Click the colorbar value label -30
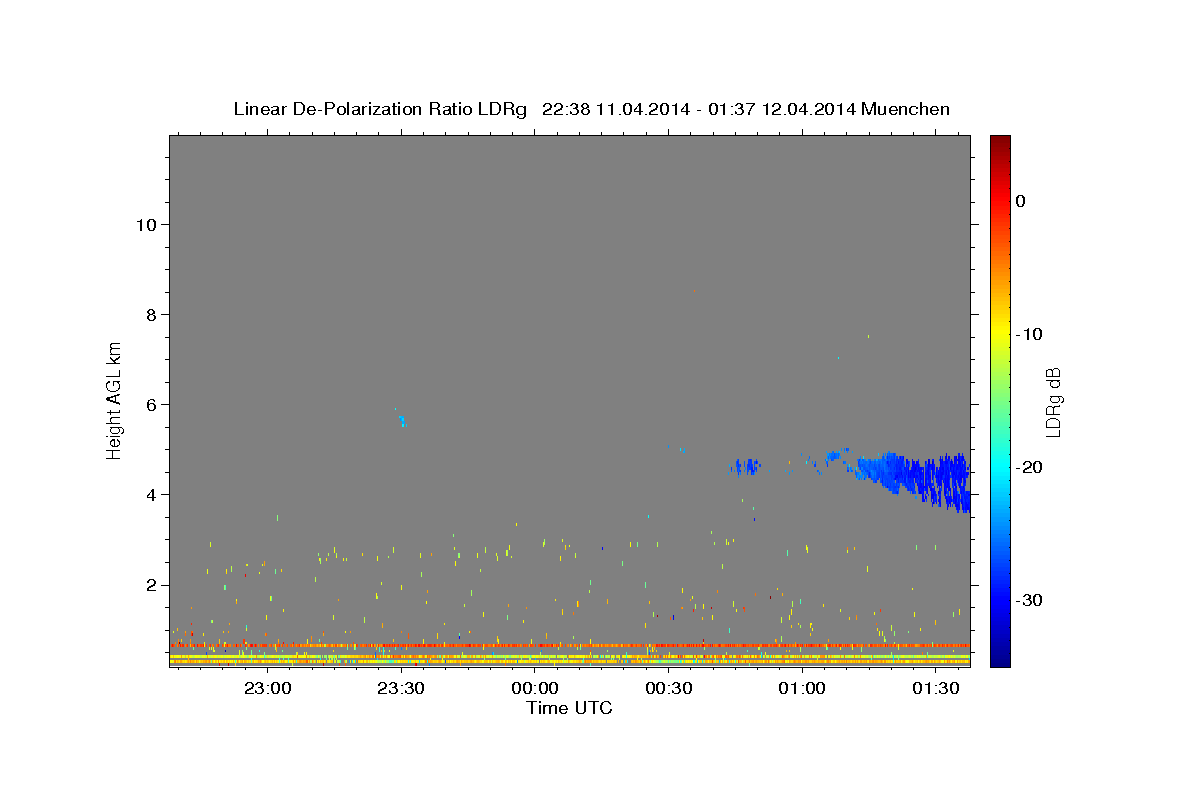Screen dimensions: 1200x800 [1030, 600]
